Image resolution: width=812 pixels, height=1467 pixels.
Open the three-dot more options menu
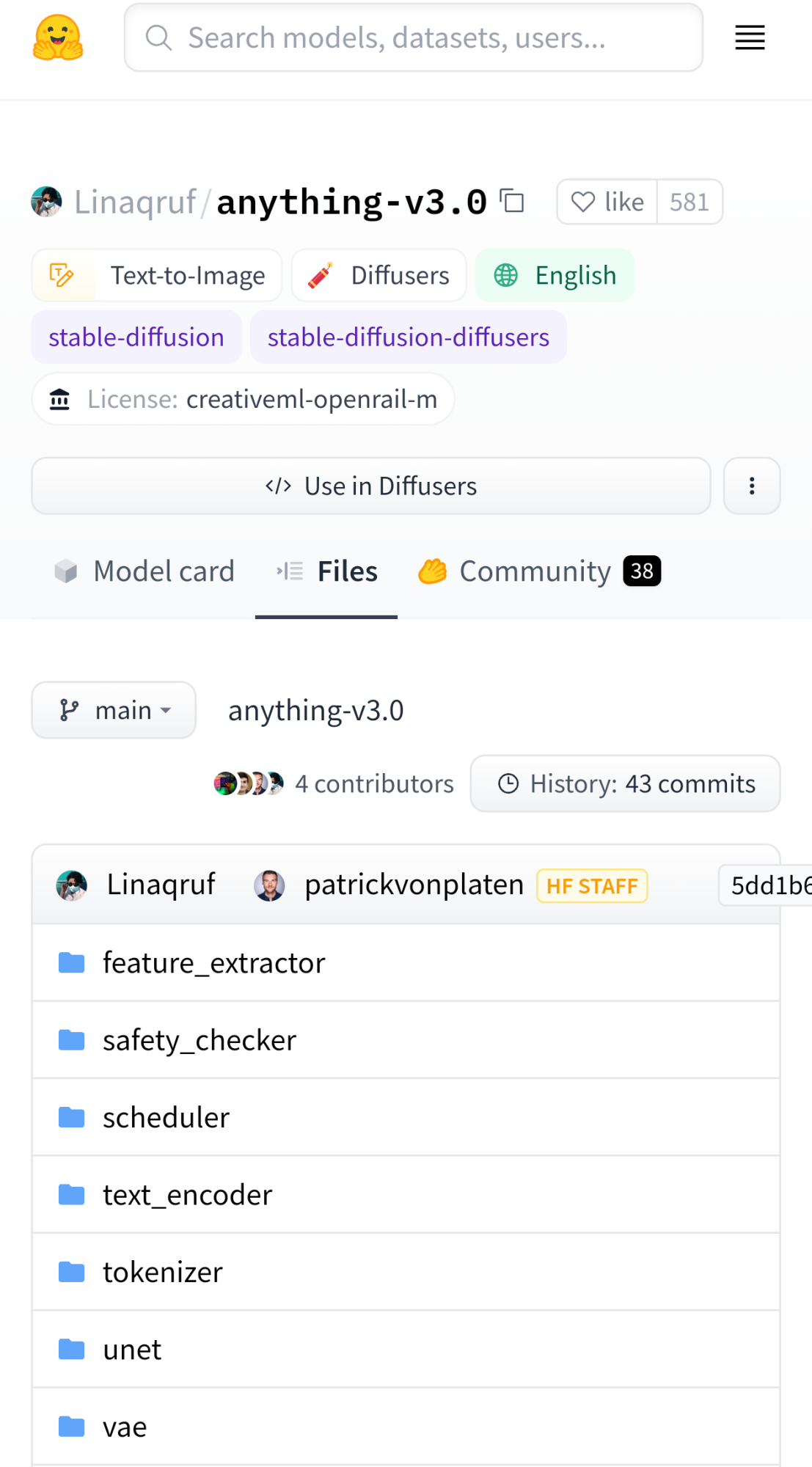pos(752,486)
